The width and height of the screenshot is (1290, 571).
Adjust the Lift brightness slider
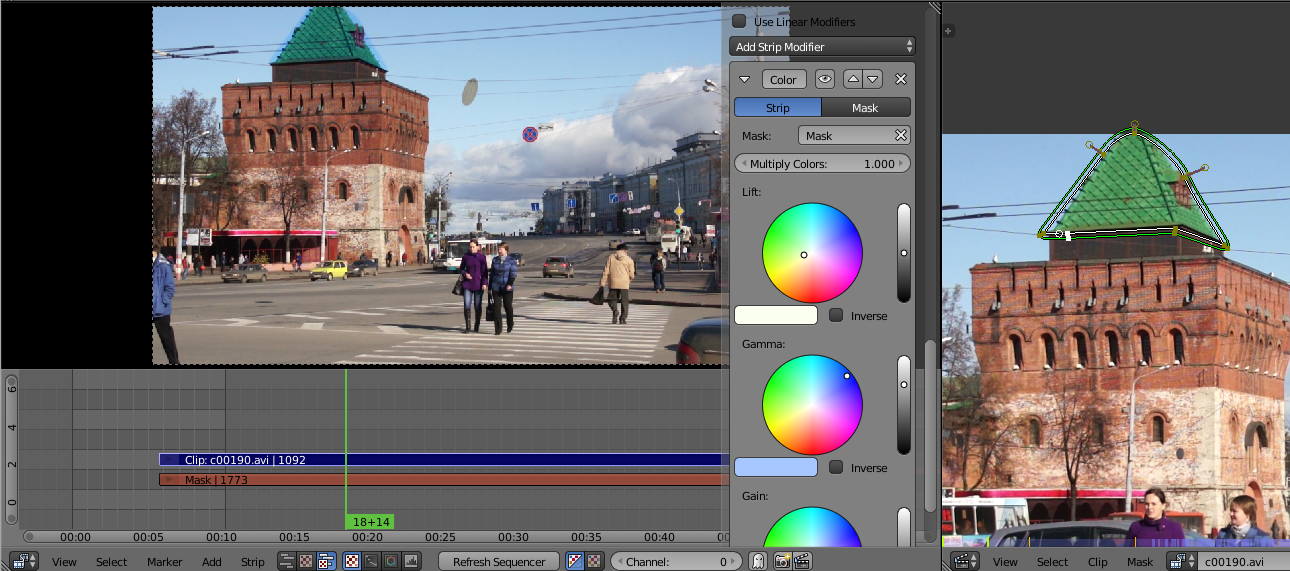click(x=904, y=253)
